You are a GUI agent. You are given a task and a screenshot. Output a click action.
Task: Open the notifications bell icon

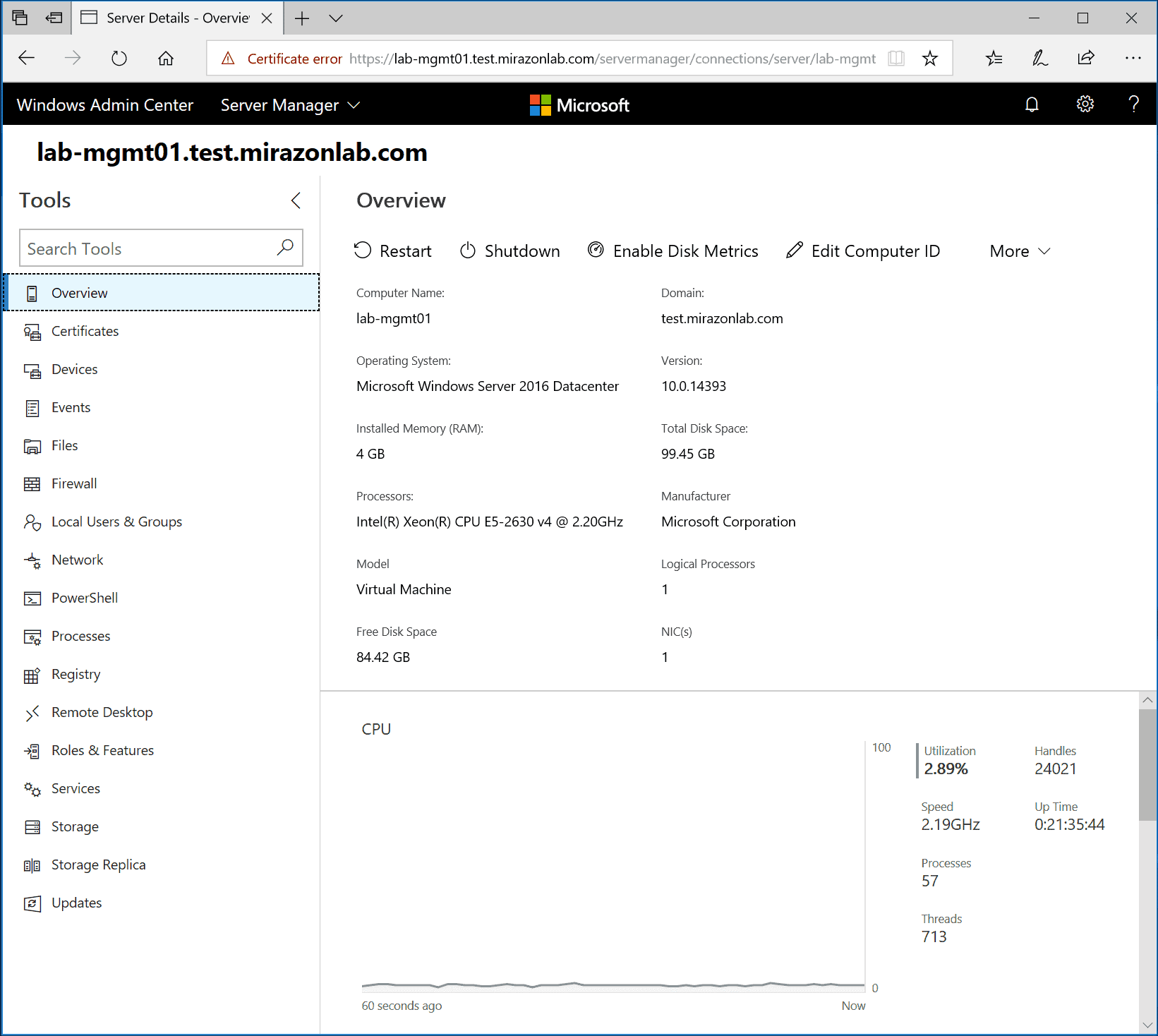click(x=1032, y=104)
